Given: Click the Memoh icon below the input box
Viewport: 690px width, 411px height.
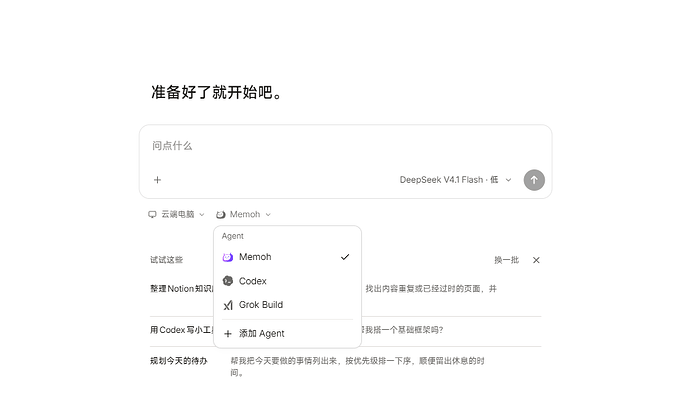Looking at the screenshot, I should [x=220, y=214].
